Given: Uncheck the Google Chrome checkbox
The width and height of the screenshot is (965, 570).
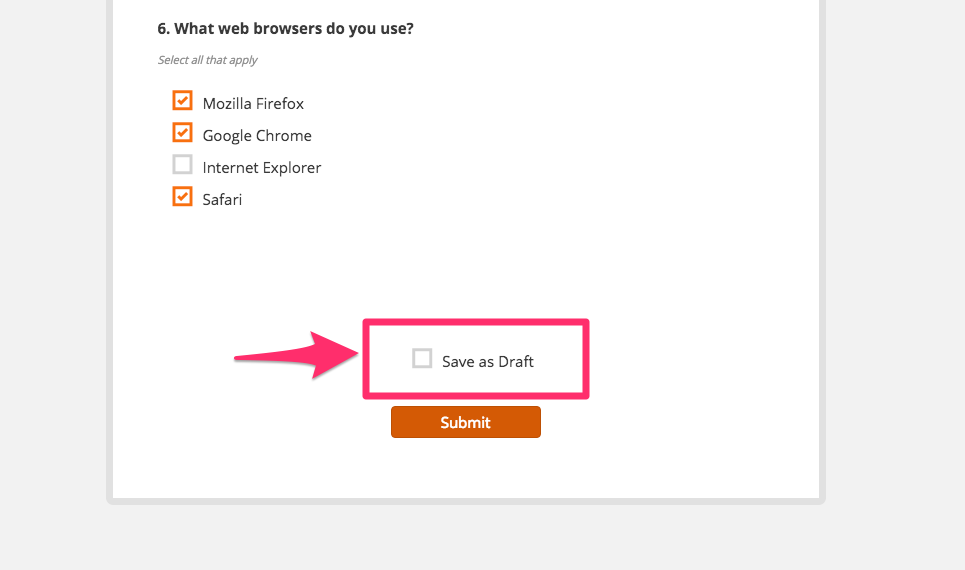Looking at the screenshot, I should coord(182,133).
